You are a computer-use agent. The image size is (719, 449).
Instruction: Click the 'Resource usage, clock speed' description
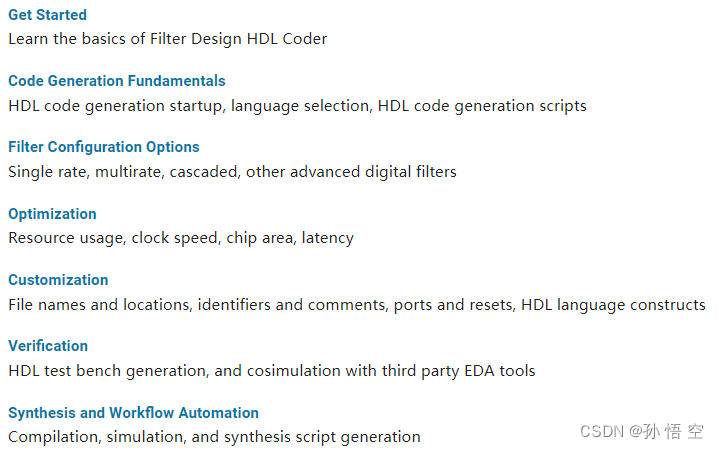pos(181,238)
